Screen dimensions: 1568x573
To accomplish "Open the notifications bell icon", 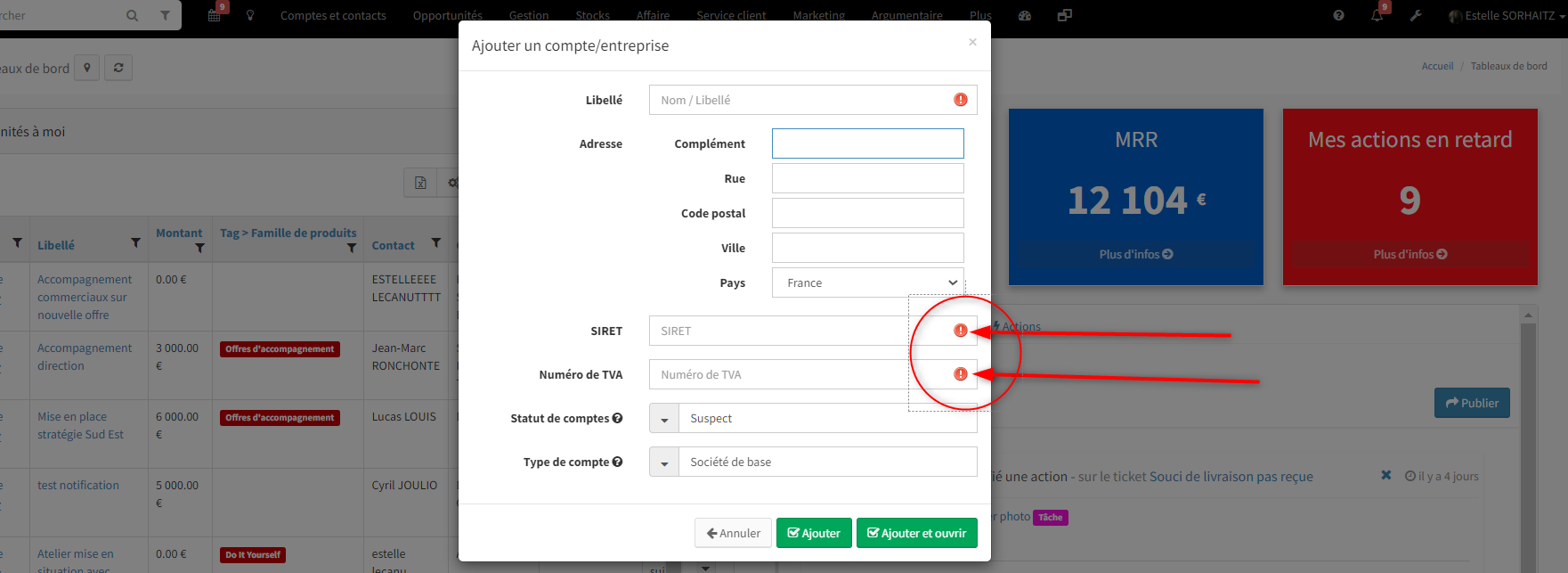I will point(1377,14).
